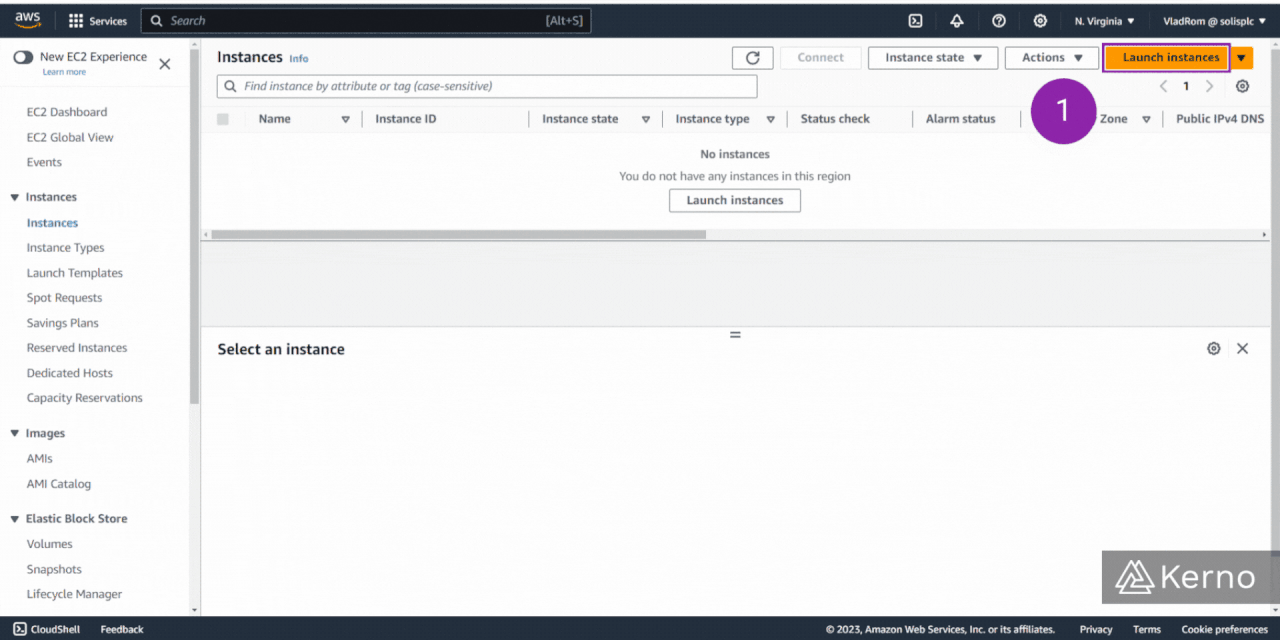Image resolution: width=1280 pixels, height=640 pixels.
Task: Open AMIs in the sidebar
Action: 40,459
